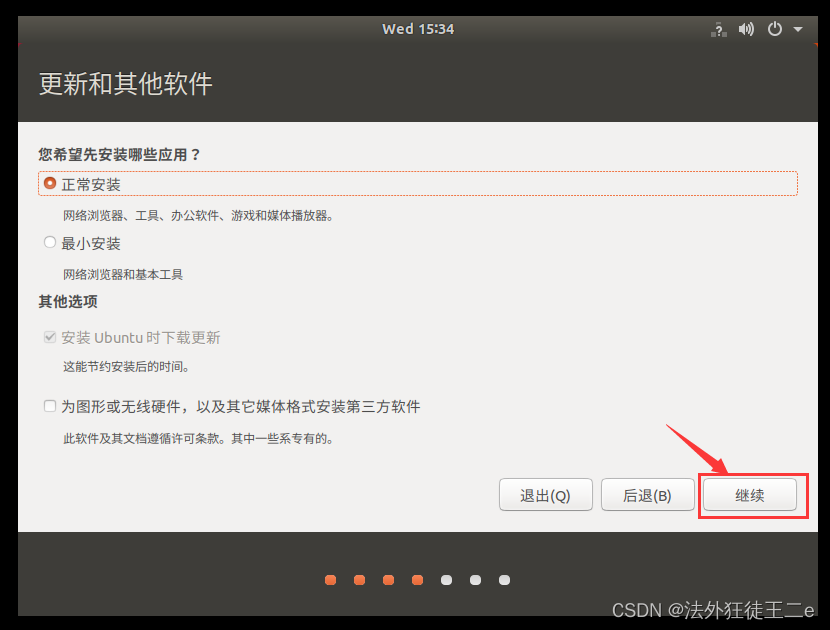Click the first orange progress dot
830x630 pixels.
tap(330, 579)
